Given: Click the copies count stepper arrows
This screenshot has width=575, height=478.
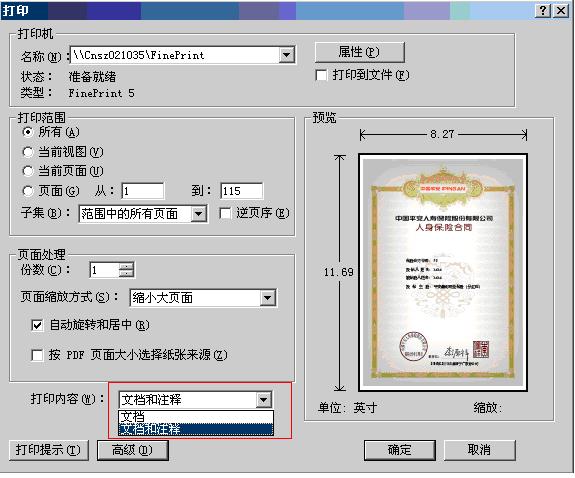Looking at the screenshot, I should point(127,270).
